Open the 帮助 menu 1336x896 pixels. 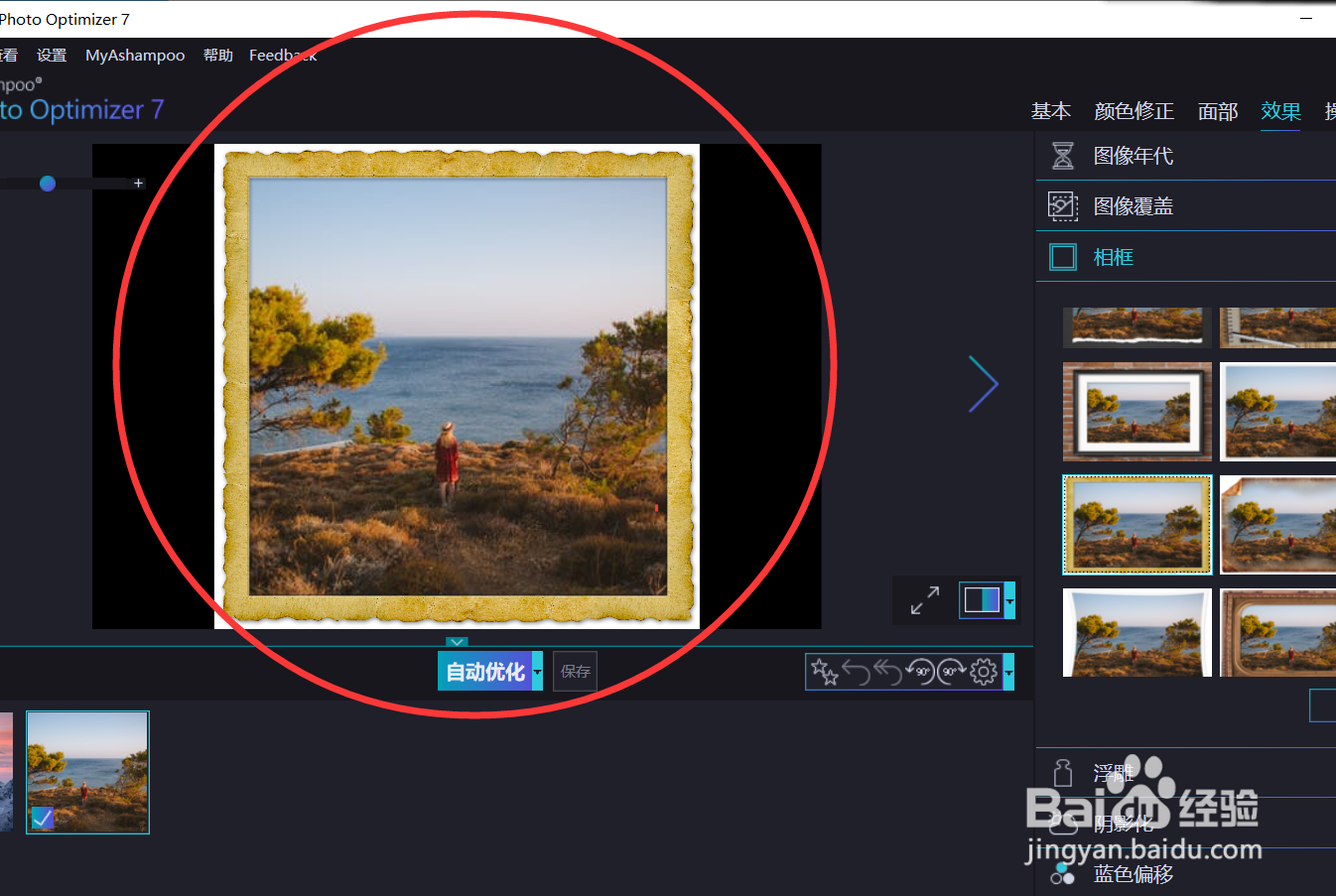pyautogui.click(x=218, y=56)
